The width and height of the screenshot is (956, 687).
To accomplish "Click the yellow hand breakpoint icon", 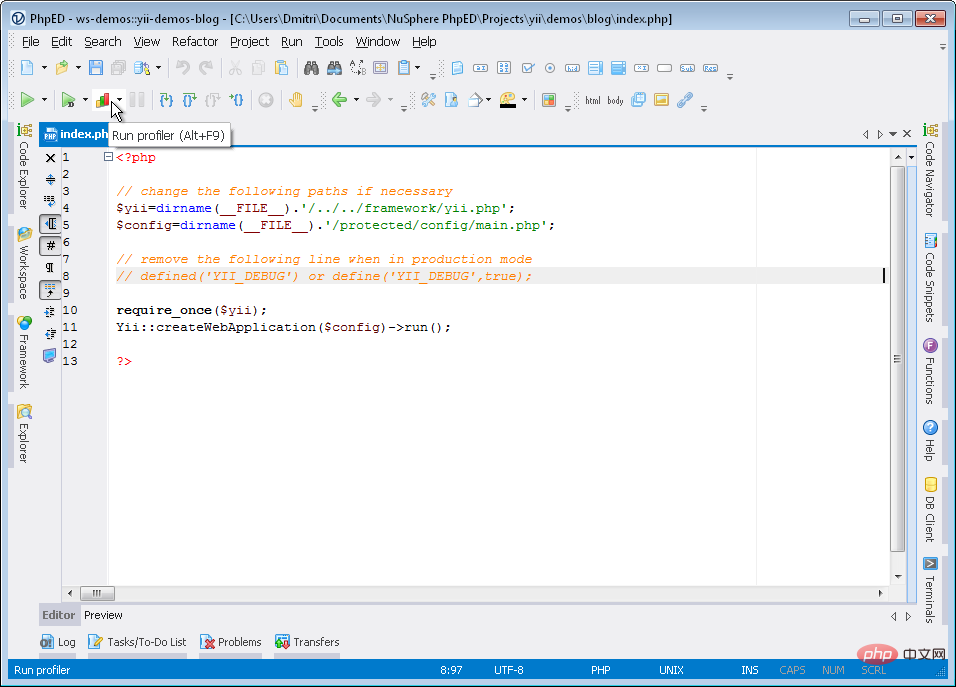I will click(x=296, y=99).
